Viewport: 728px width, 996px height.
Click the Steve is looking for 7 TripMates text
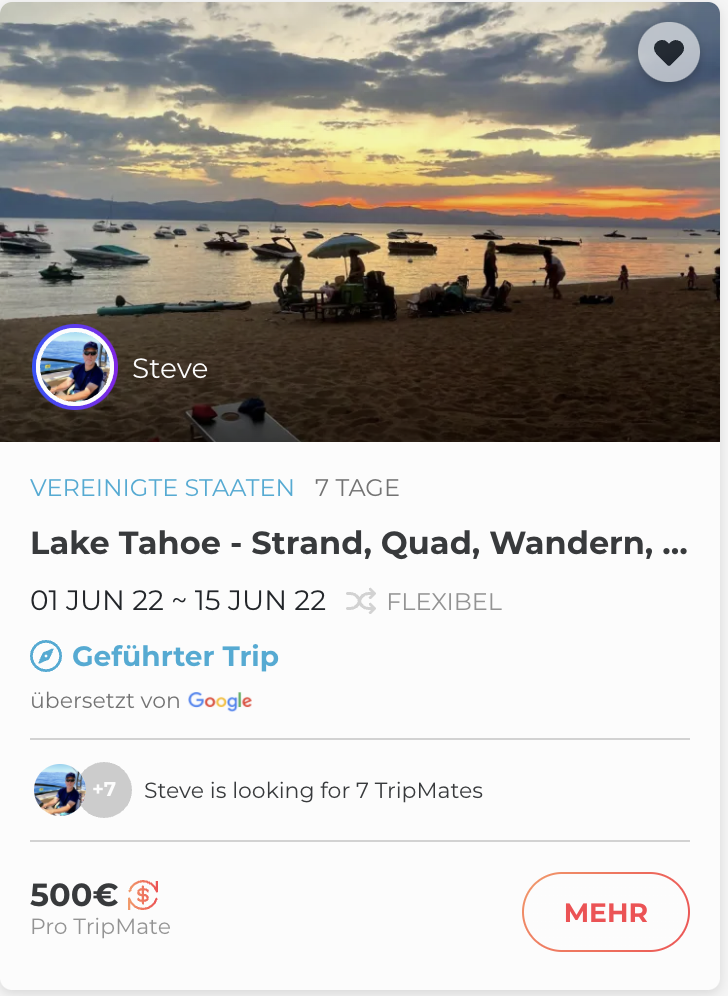click(x=313, y=791)
